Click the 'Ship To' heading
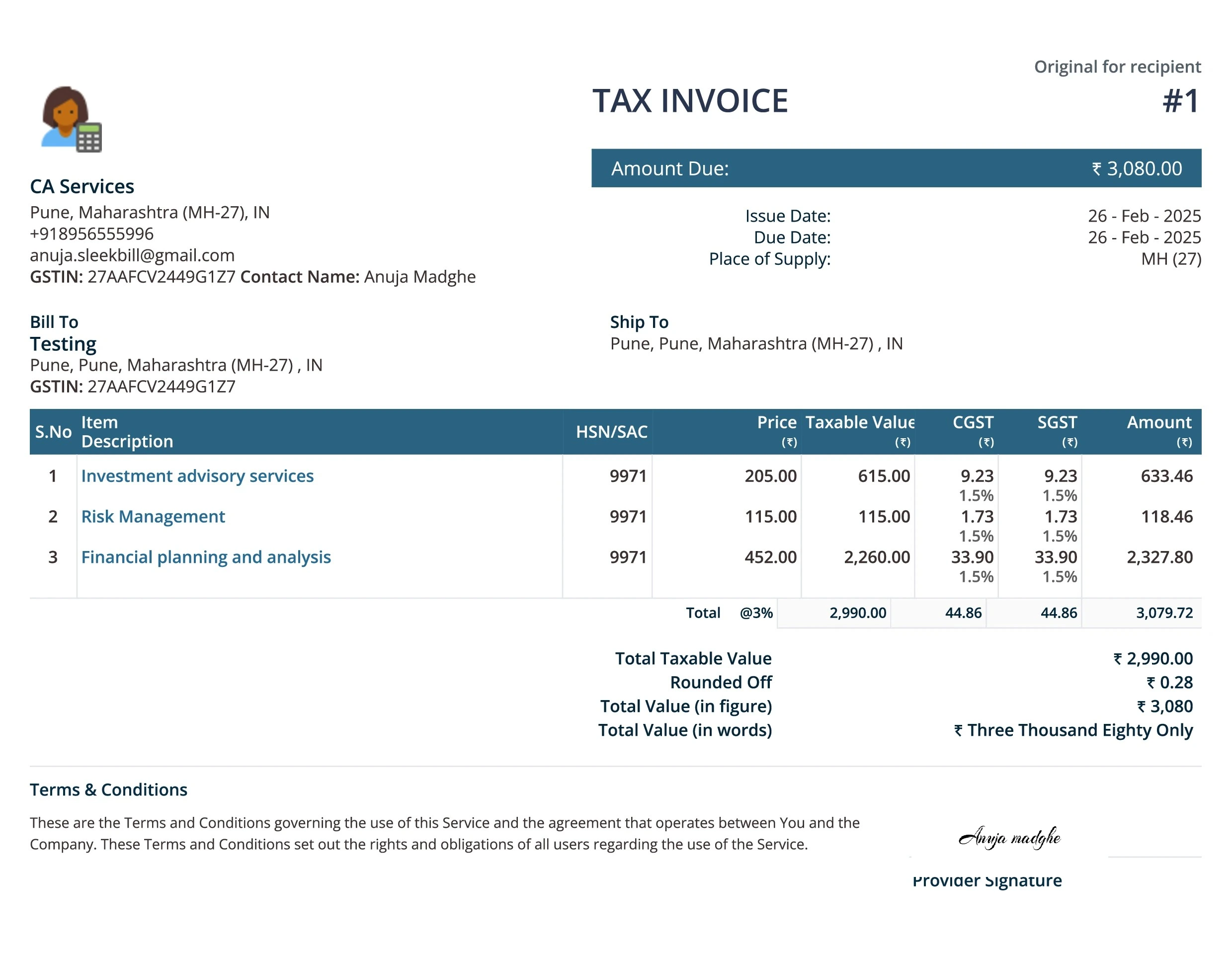 point(639,322)
